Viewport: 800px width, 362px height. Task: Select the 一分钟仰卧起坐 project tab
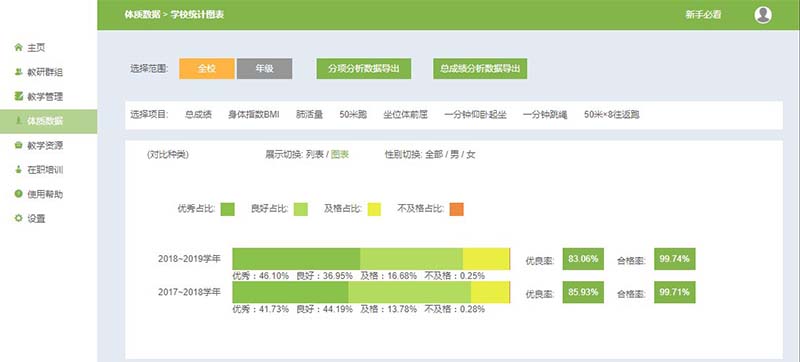[476, 115]
